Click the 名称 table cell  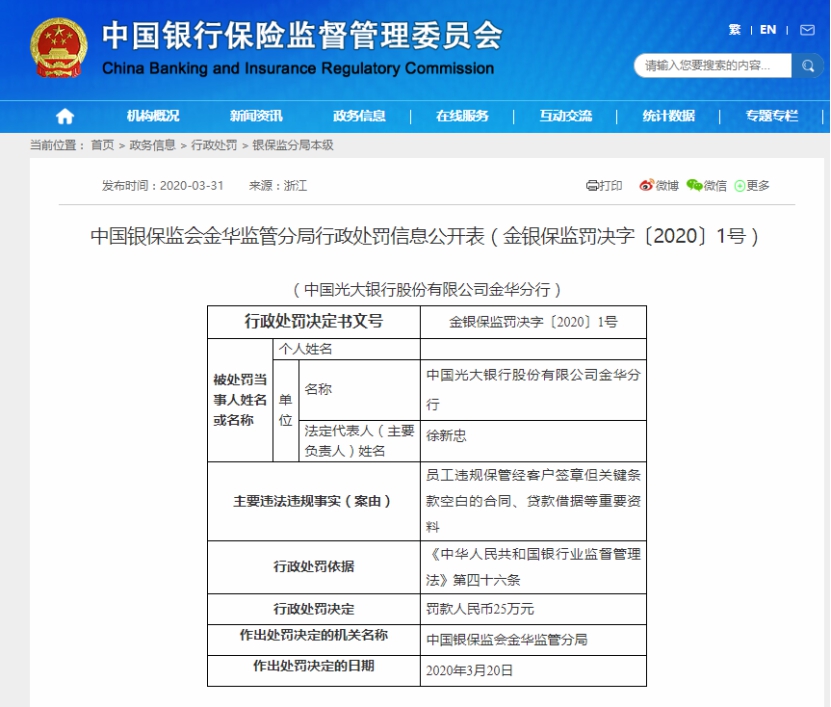click(x=359, y=390)
